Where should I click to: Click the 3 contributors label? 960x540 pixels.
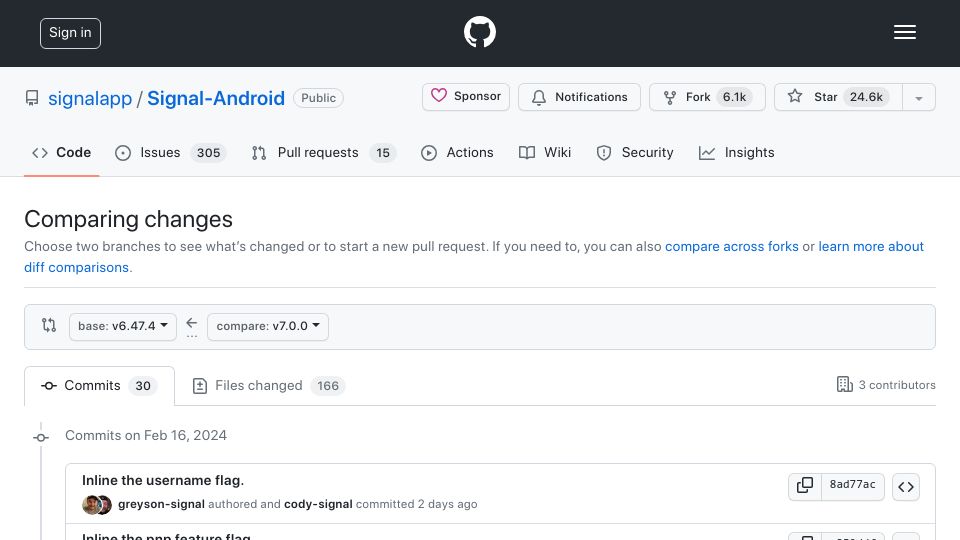pos(886,384)
